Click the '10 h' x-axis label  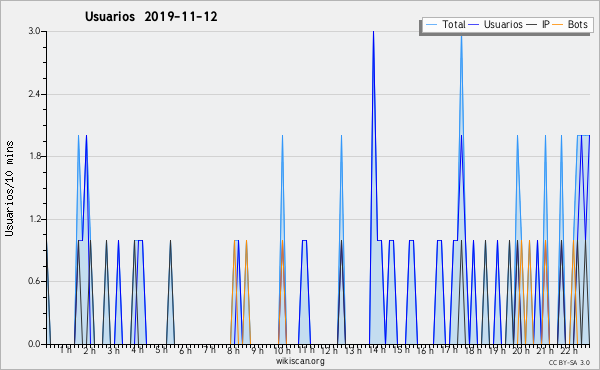tap(282, 350)
